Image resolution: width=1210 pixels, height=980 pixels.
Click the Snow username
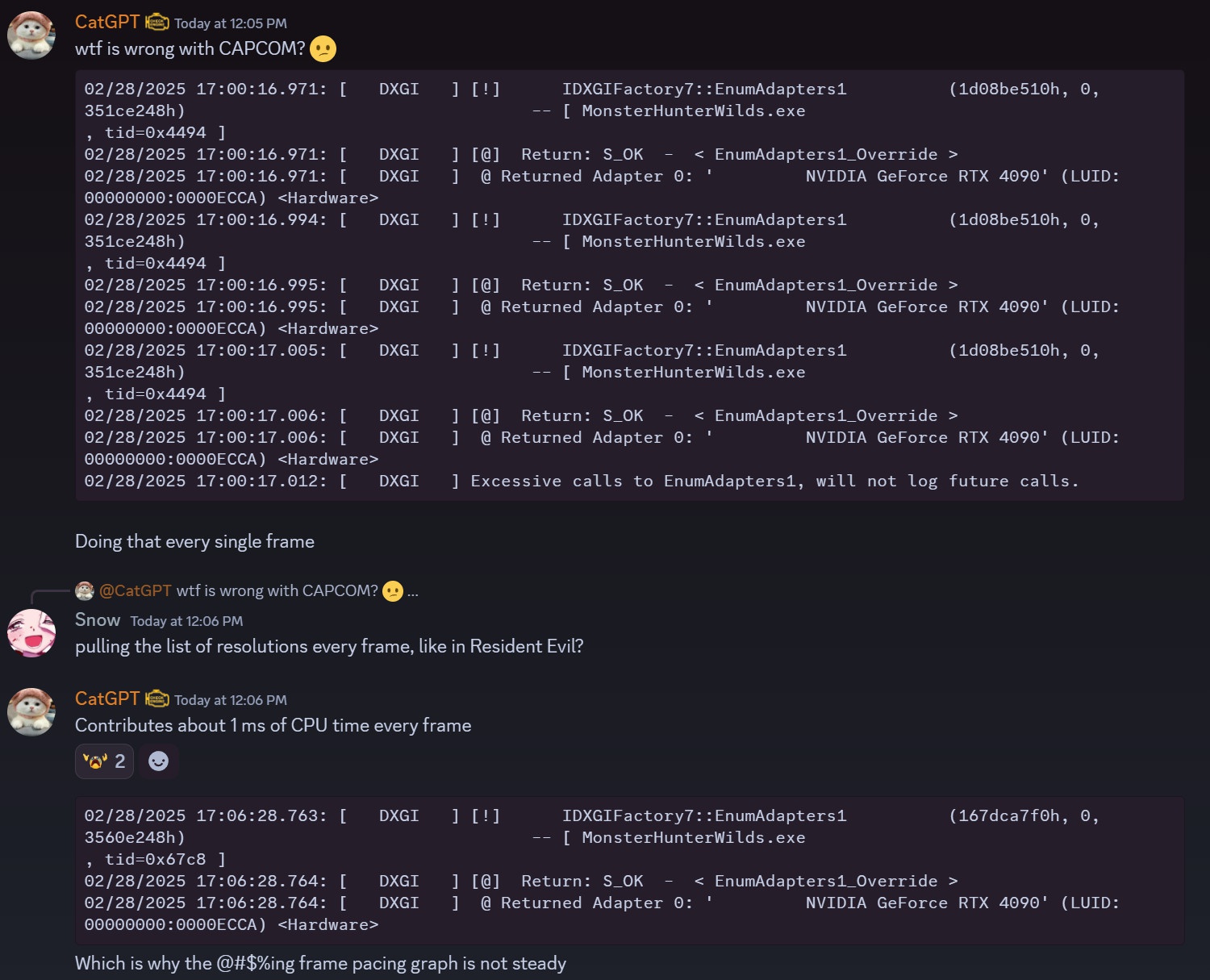pos(98,619)
